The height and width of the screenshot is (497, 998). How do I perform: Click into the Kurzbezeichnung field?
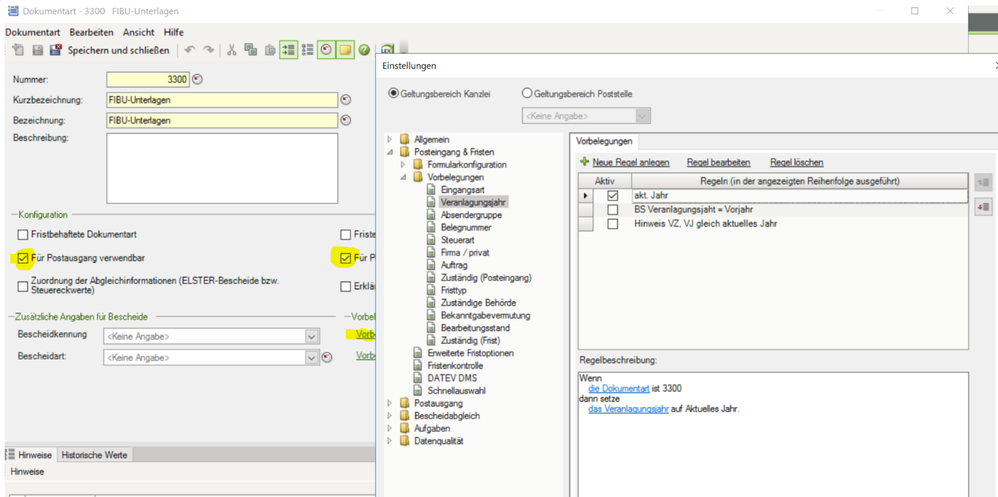point(222,100)
